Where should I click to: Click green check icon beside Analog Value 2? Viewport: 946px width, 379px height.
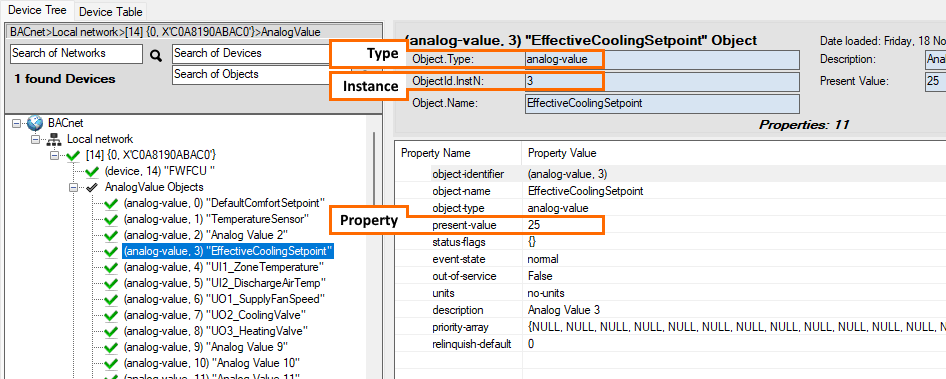click(111, 235)
